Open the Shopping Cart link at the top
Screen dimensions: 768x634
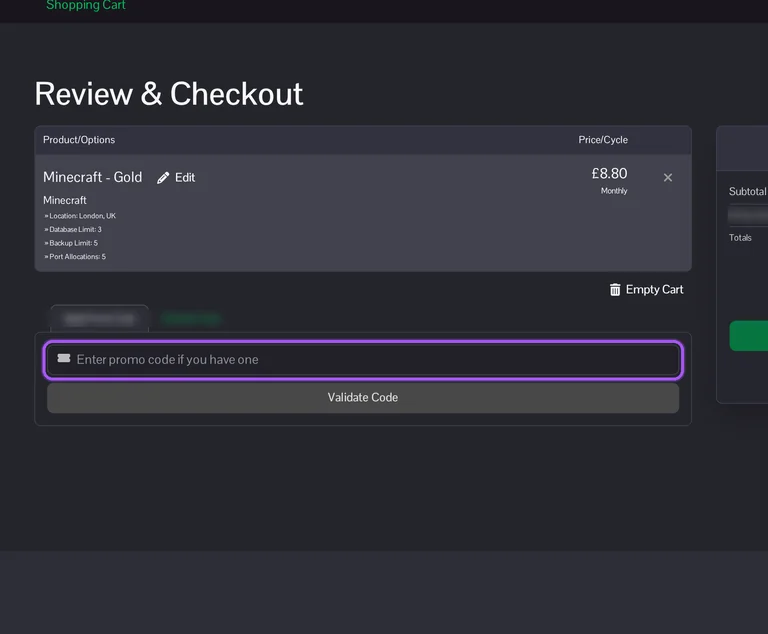tap(86, 5)
